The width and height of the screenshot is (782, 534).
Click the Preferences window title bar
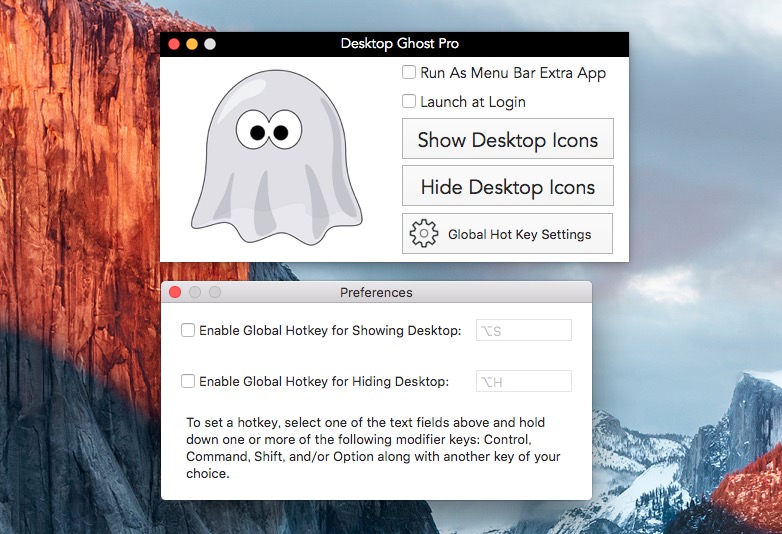[x=376, y=292]
